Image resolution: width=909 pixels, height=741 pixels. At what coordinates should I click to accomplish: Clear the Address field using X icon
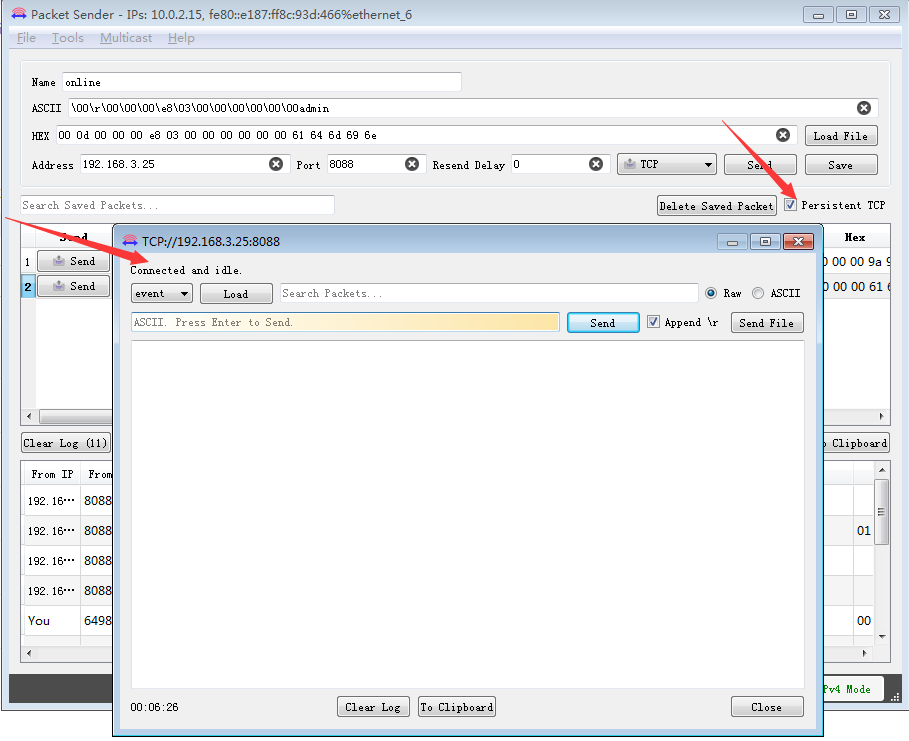pos(276,164)
